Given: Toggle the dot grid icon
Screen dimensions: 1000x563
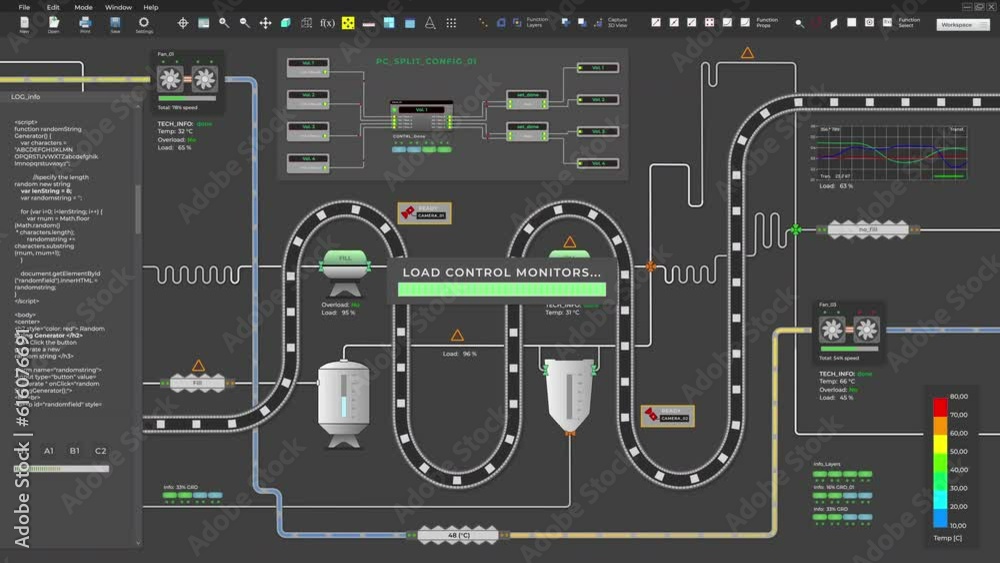Looking at the screenshot, I should click(451, 23).
